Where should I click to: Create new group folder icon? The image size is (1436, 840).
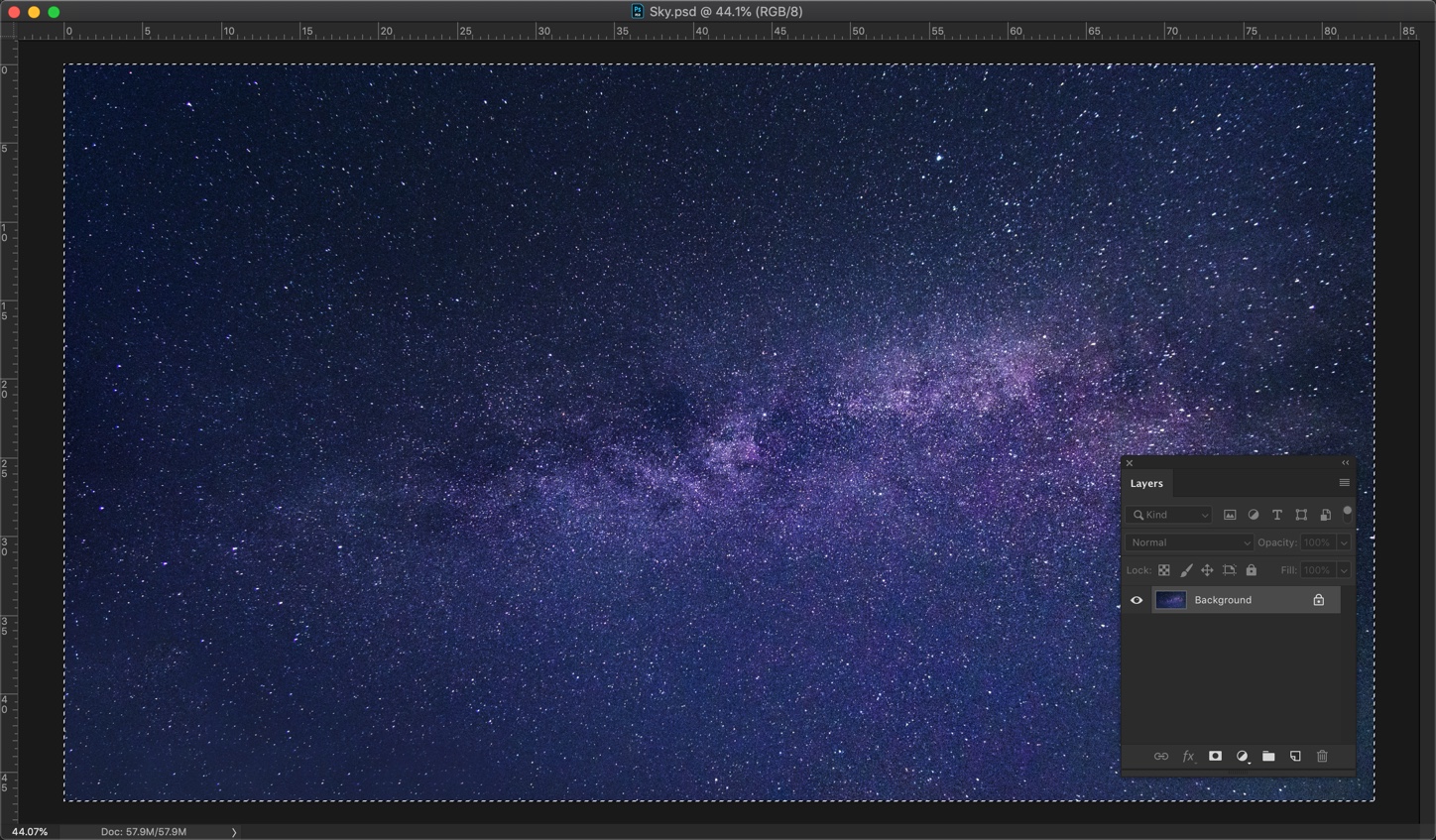pyautogui.click(x=1268, y=757)
